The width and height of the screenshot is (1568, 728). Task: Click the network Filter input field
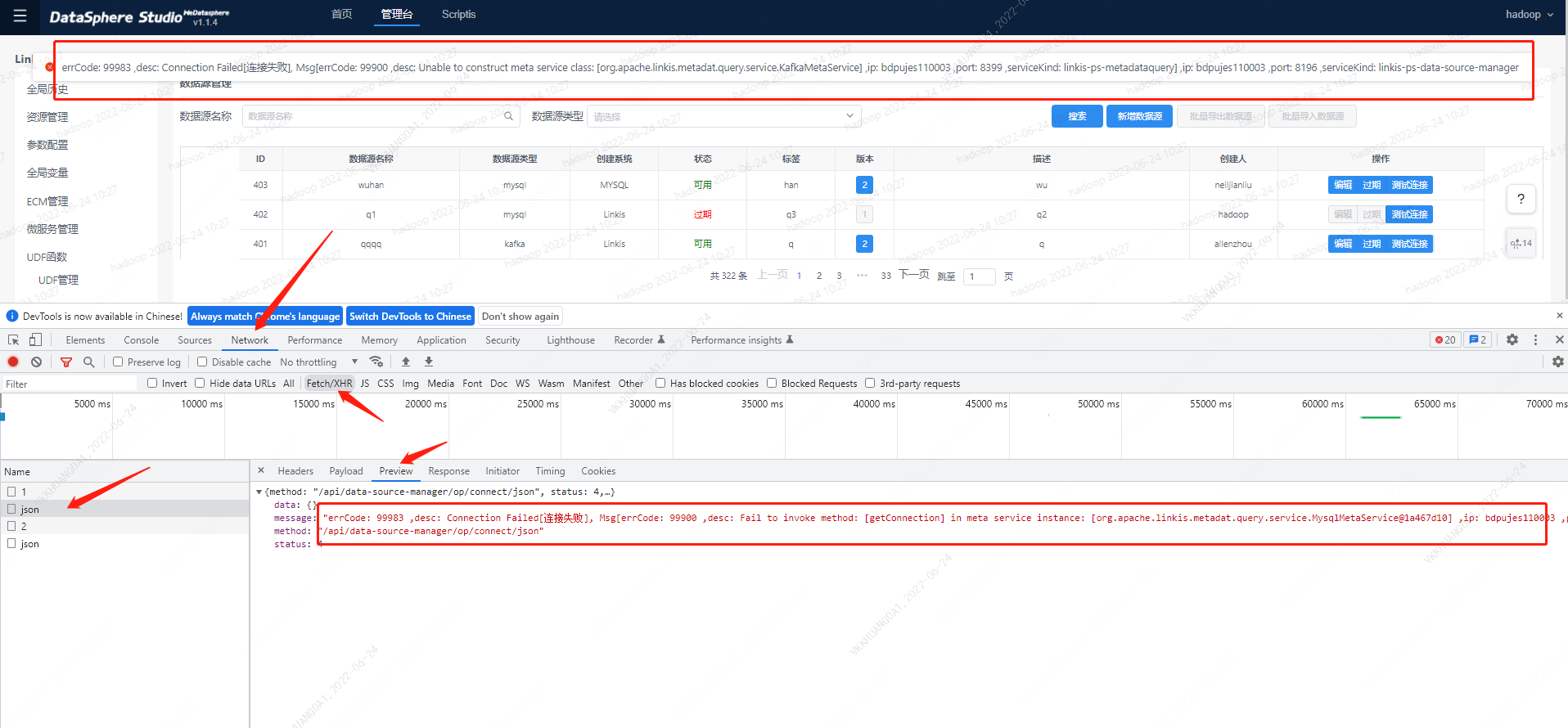[x=70, y=384]
